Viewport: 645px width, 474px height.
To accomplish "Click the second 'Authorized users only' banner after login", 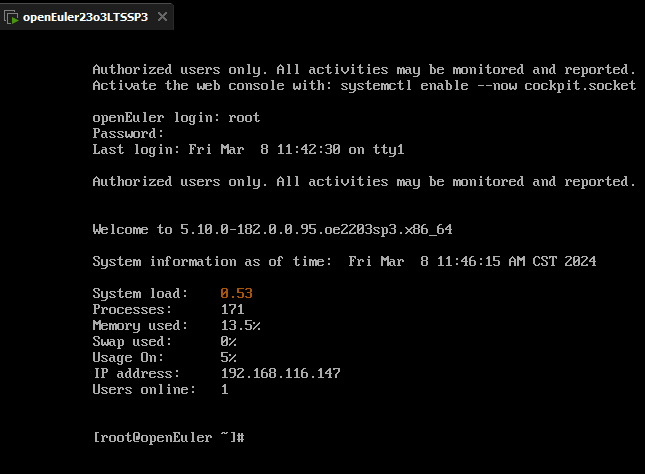I will (x=364, y=181).
